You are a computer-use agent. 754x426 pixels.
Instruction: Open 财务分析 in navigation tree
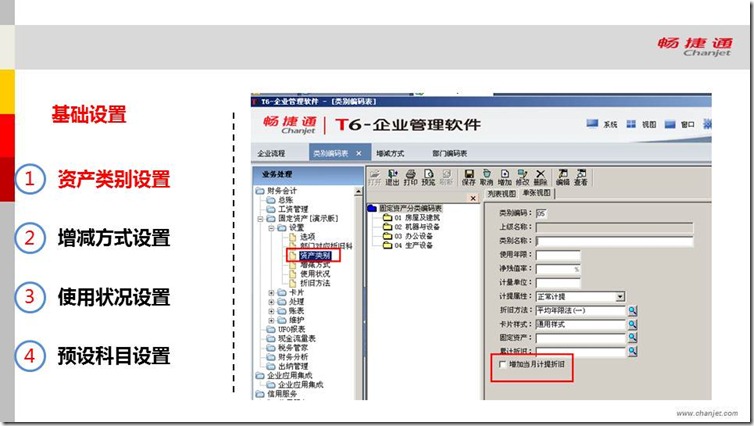coord(293,357)
